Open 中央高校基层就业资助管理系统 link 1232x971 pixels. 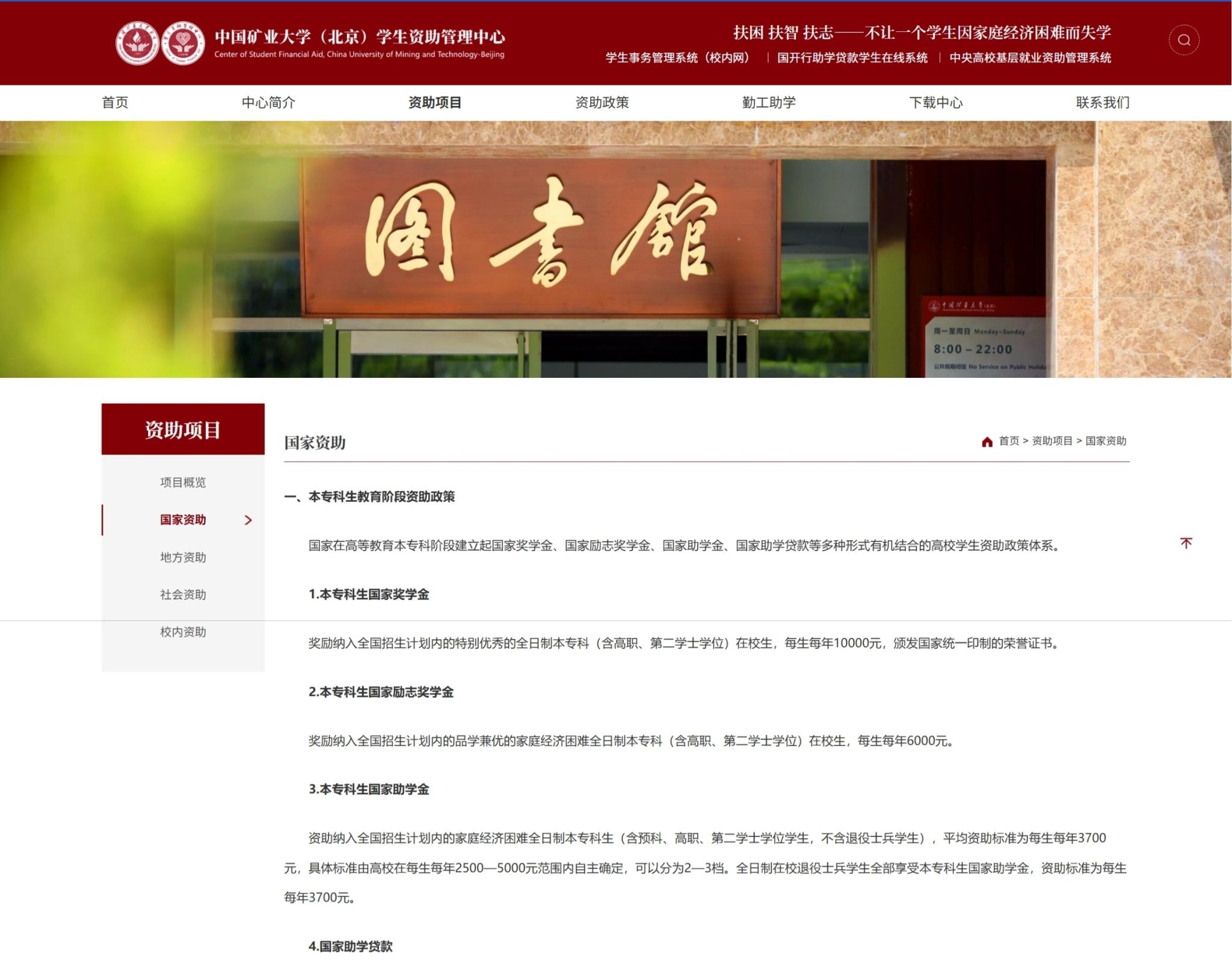point(1030,58)
